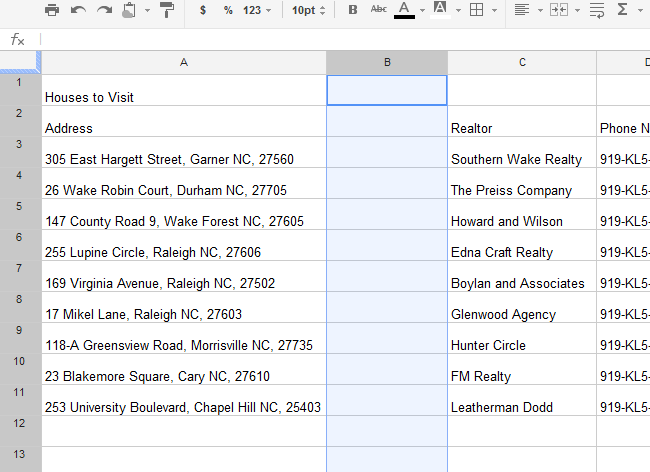Open the clipboard dropdown arrow
The image size is (650, 472).
[148, 10]
